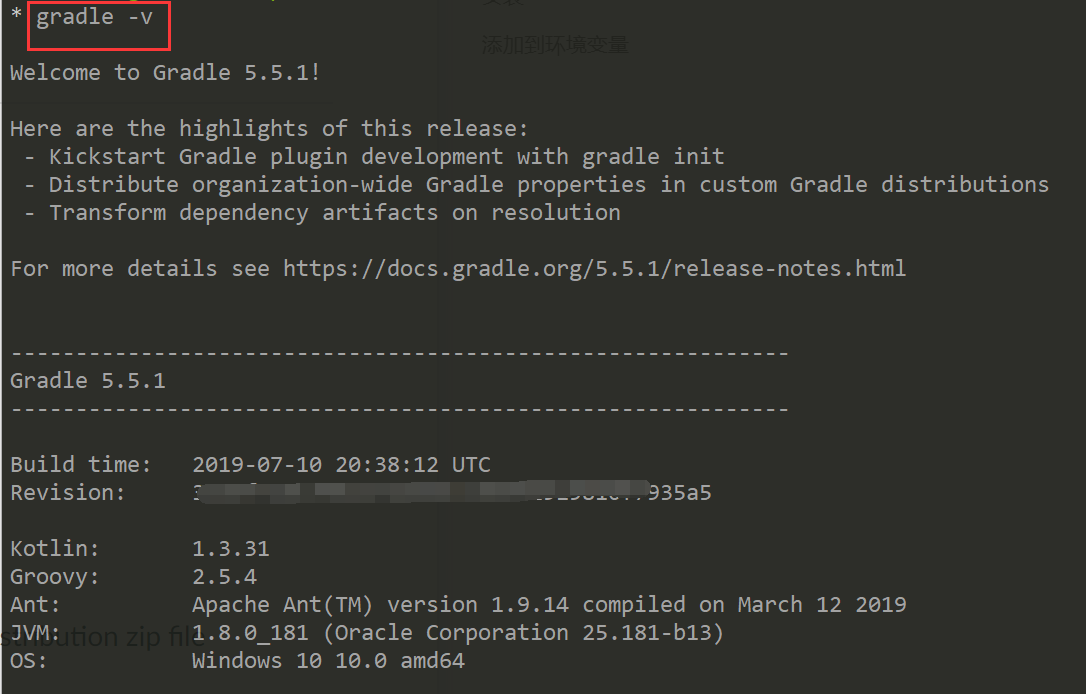Screen dimensions: 1086x694
Task: Click the blurred Revision hash value
Action: pos(450,492)
